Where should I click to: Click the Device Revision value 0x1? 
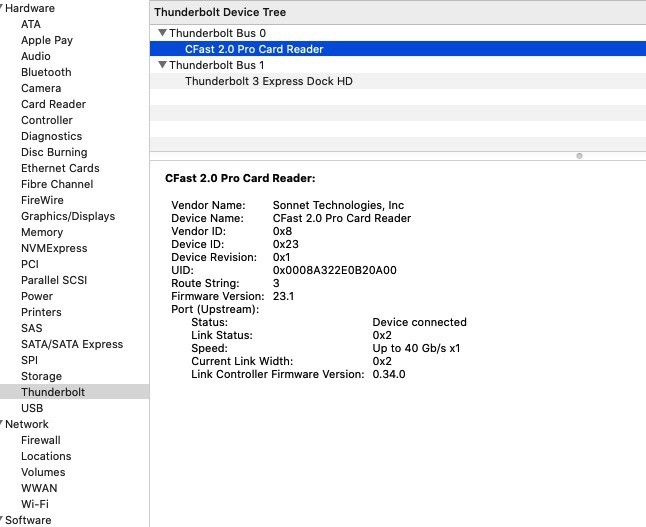[281, 258]
